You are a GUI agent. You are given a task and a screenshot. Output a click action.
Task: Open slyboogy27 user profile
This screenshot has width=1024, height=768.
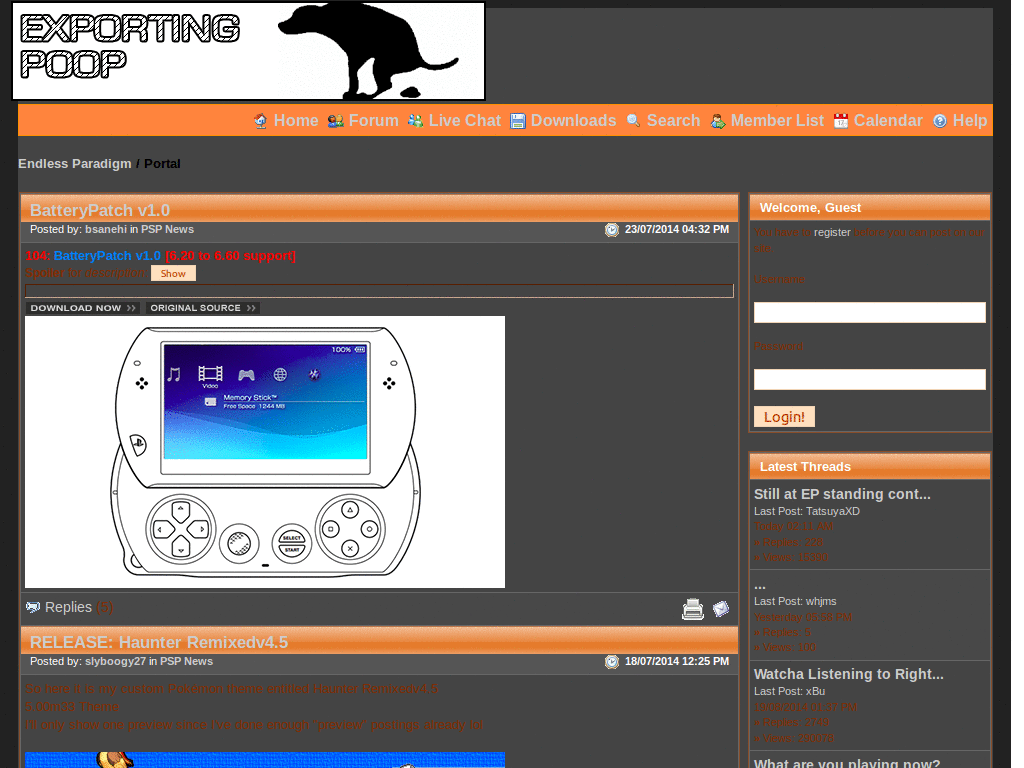click(116, 662)
